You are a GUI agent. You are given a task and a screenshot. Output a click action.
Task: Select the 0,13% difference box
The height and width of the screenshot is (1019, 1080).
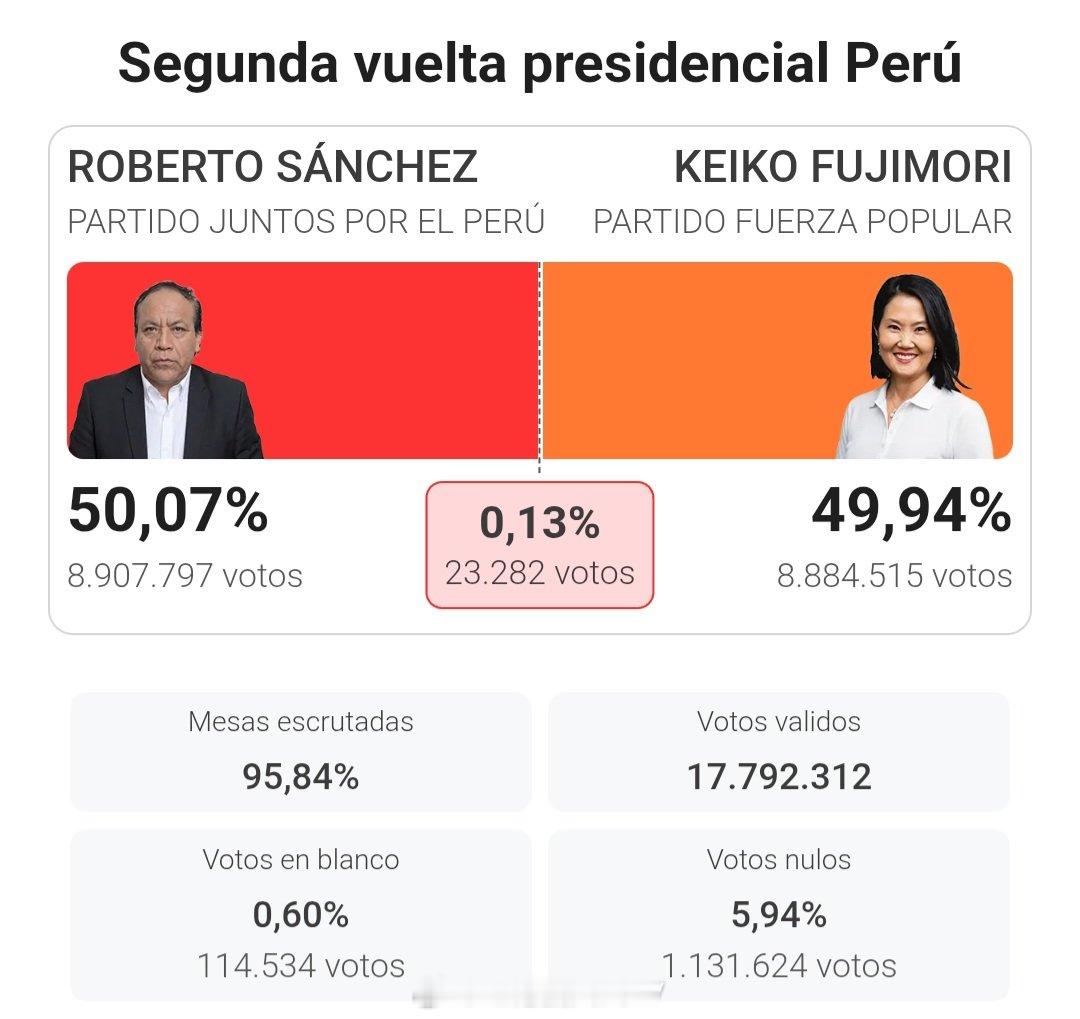tap(540, 545)
